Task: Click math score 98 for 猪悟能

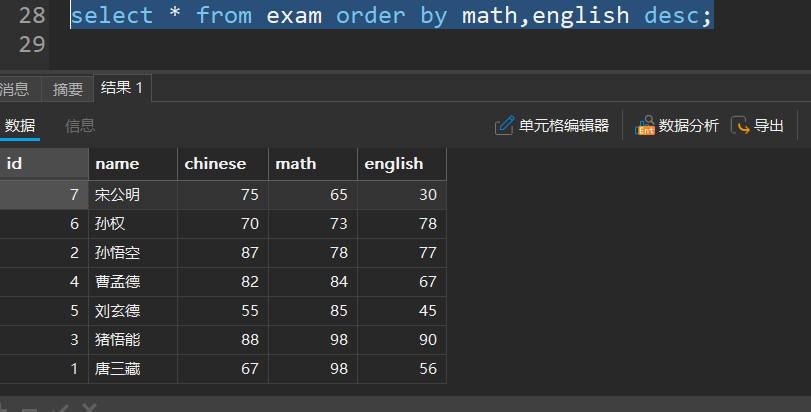Action: (x=313, y=340)
